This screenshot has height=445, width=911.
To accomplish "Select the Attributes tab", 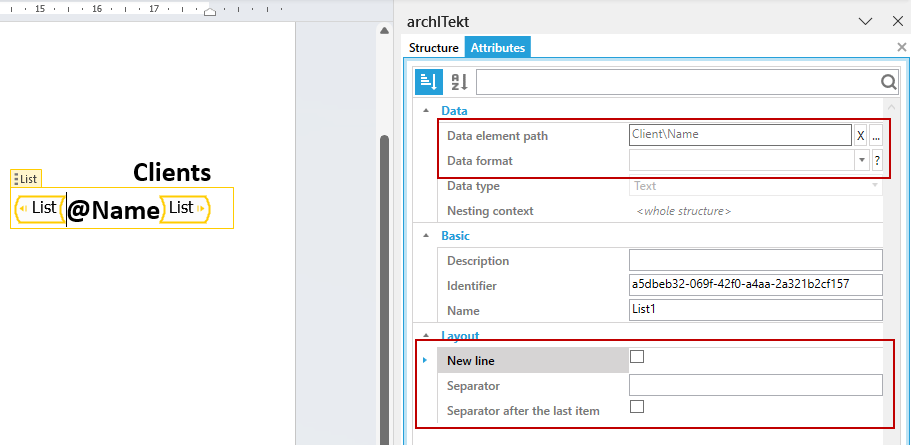I will pos(498,48).
